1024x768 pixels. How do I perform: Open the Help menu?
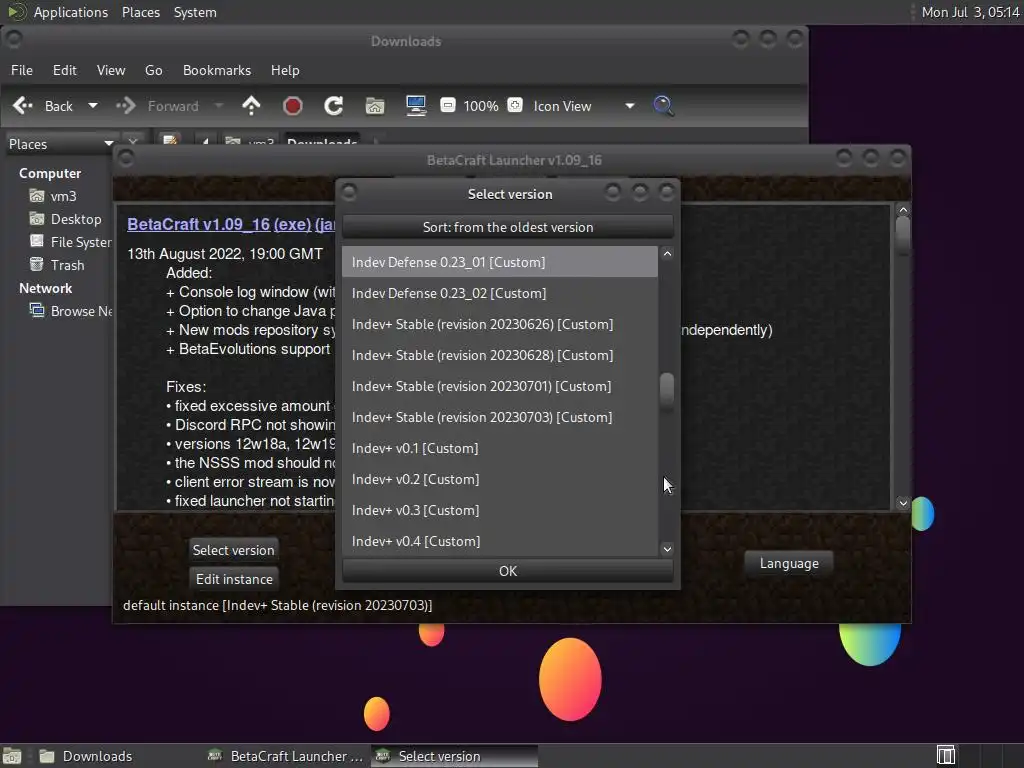pyautogui.click(x=285, y=71)
